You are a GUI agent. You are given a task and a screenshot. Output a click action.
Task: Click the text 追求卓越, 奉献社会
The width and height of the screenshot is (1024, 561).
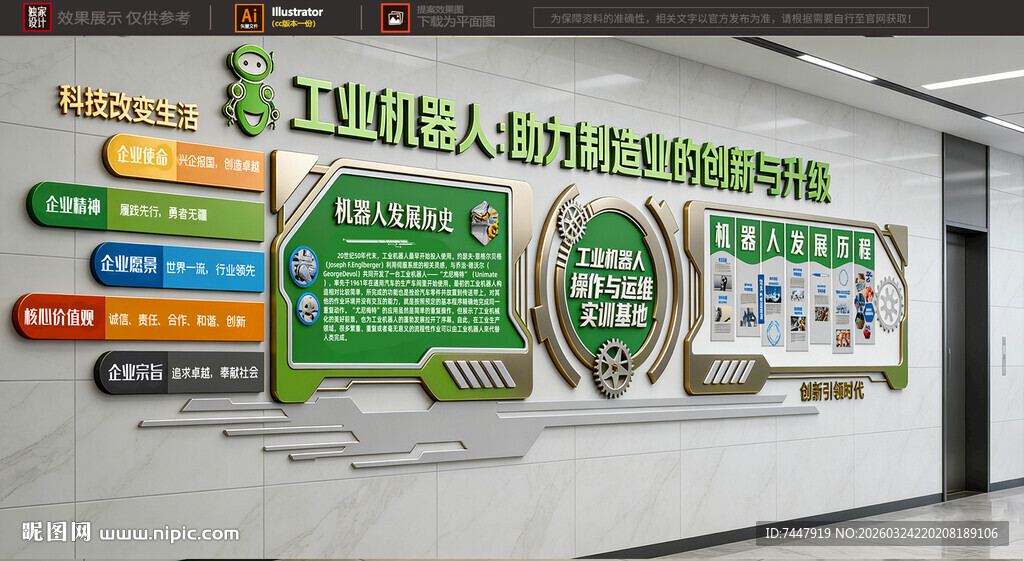pos(215,372)
